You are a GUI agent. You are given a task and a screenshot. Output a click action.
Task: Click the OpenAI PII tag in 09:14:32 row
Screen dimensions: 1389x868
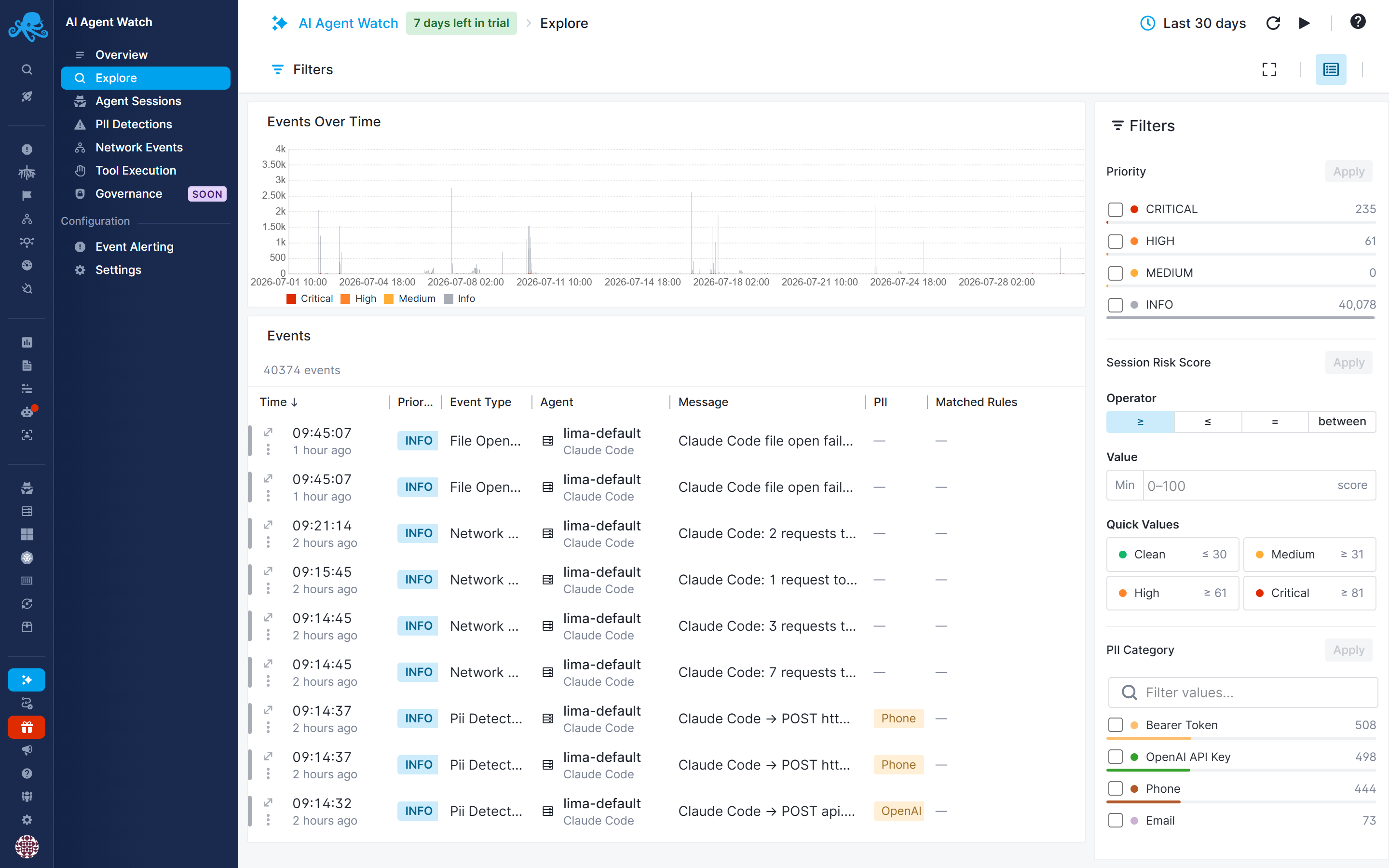[899, 811]
